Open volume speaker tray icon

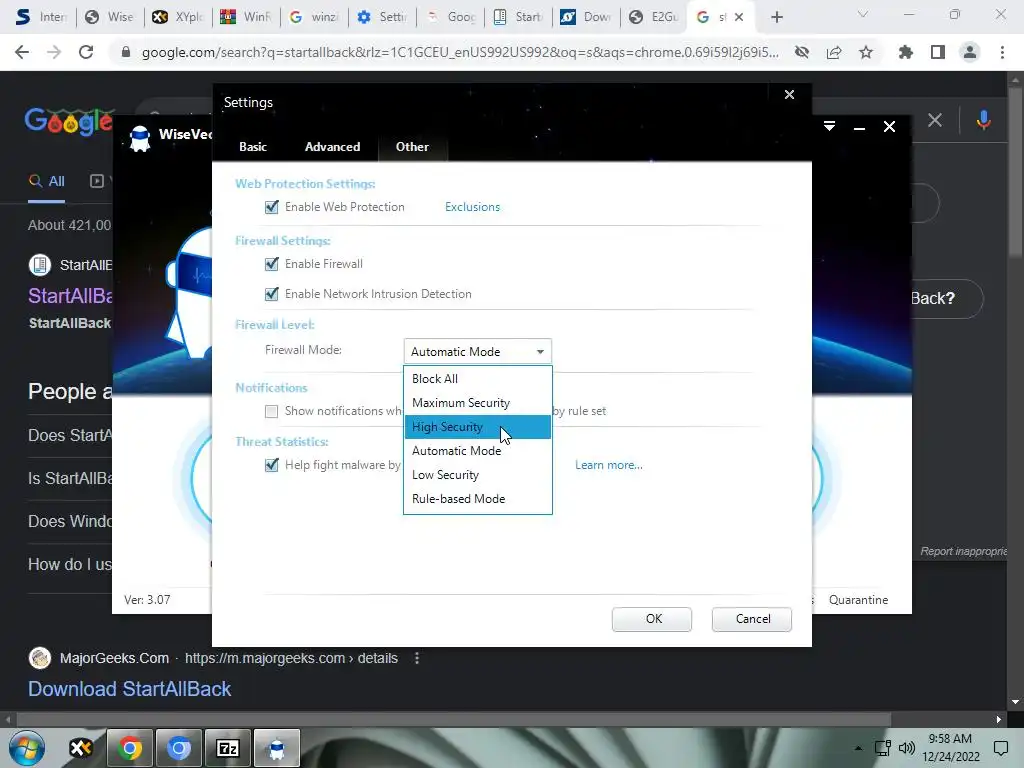point(906,748)
